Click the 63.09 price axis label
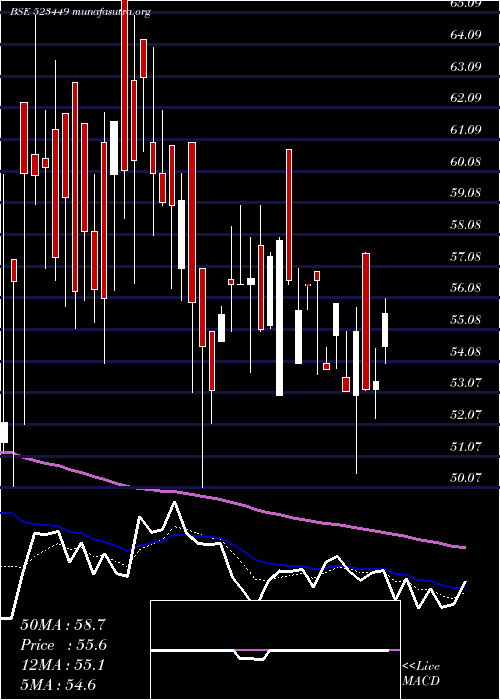This screenshot has width=500, height=700. click(x=466, y=67)
